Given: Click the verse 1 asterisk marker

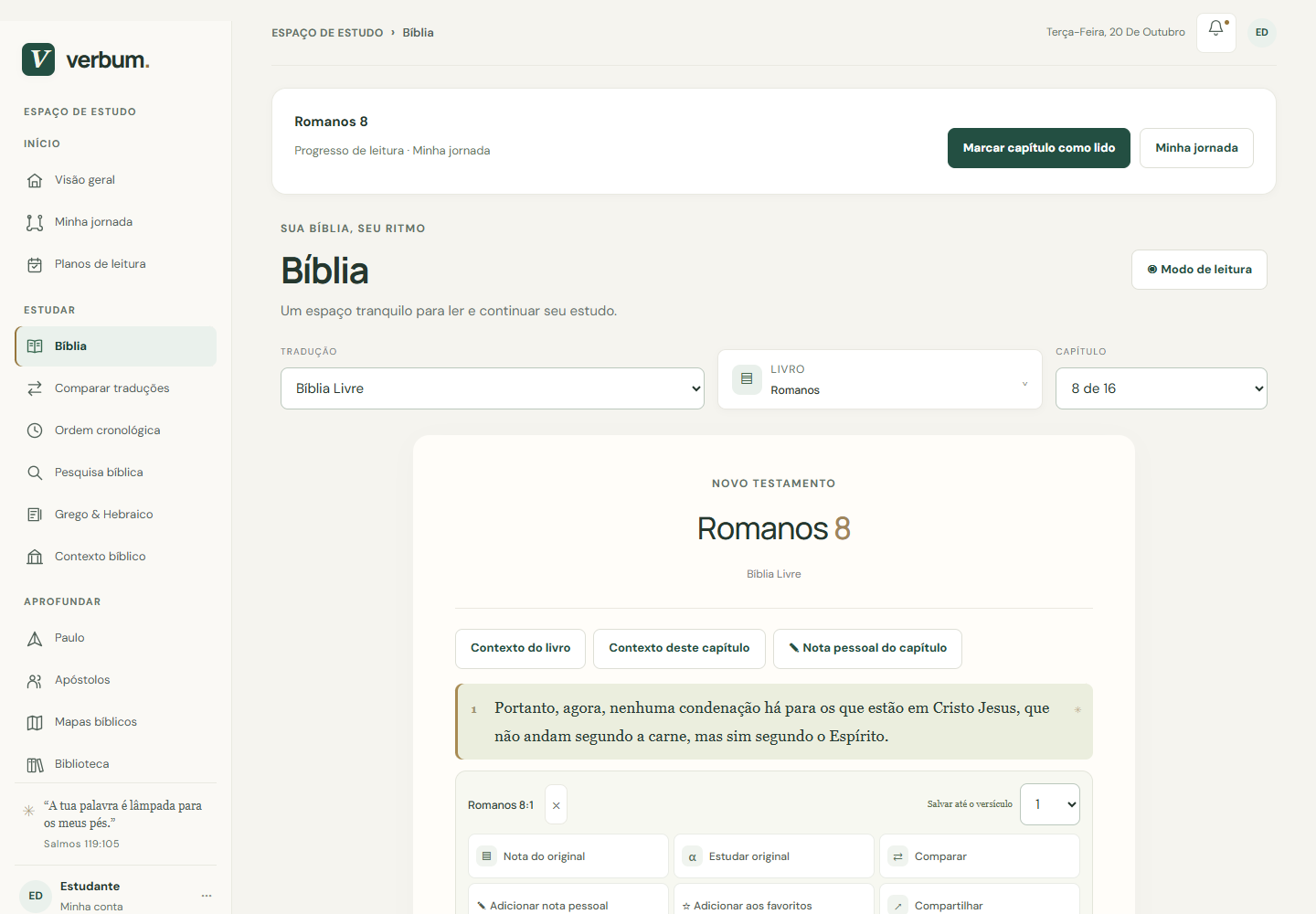Looking at the screenshot, I should [1077, 709].
